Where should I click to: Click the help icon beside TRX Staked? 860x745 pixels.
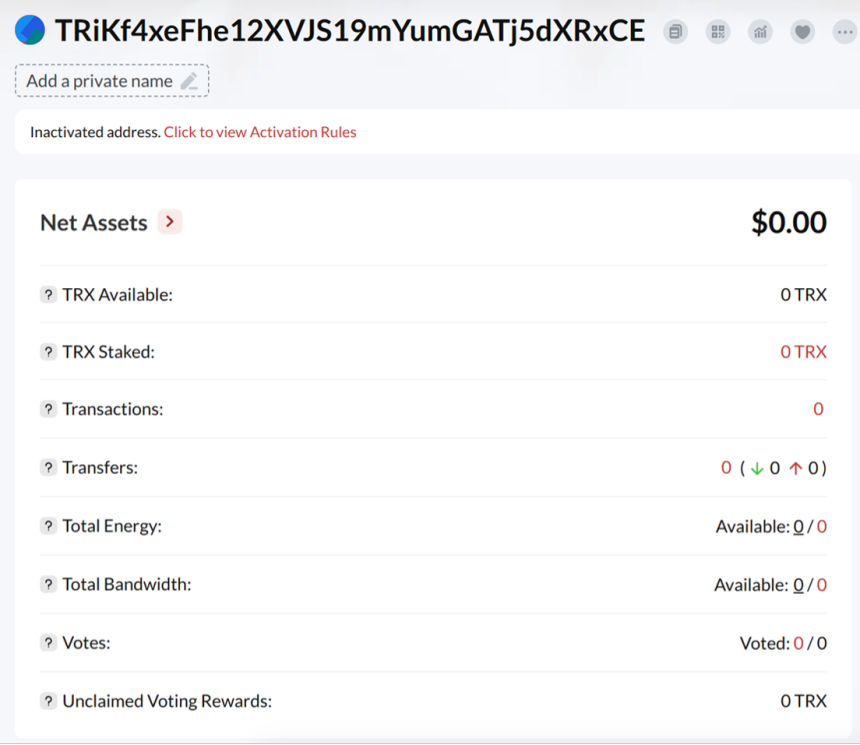pyautogui.click(x=48, y=352)
